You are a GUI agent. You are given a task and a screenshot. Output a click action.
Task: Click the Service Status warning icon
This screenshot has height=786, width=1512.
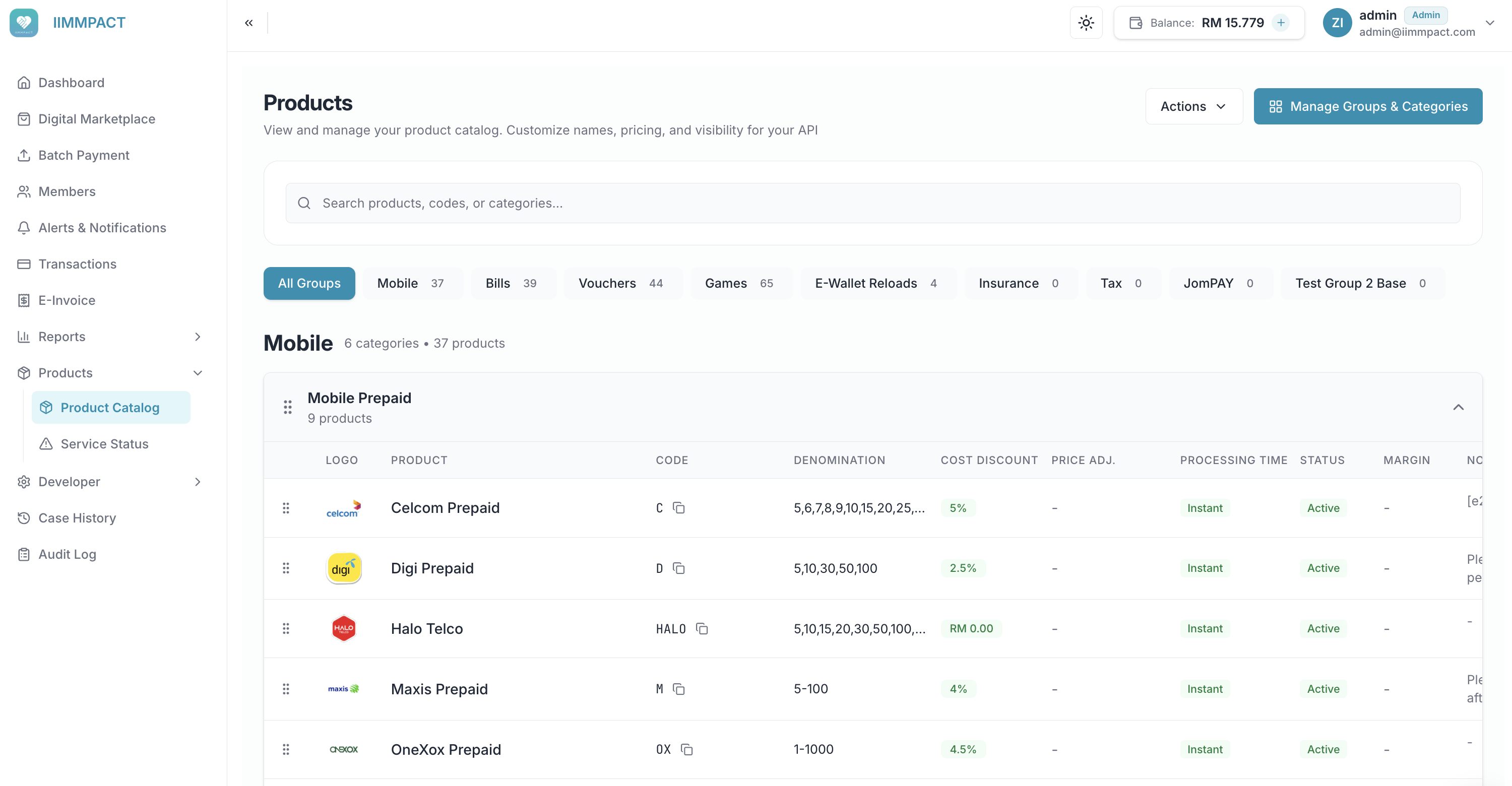(x=46, y=444)
